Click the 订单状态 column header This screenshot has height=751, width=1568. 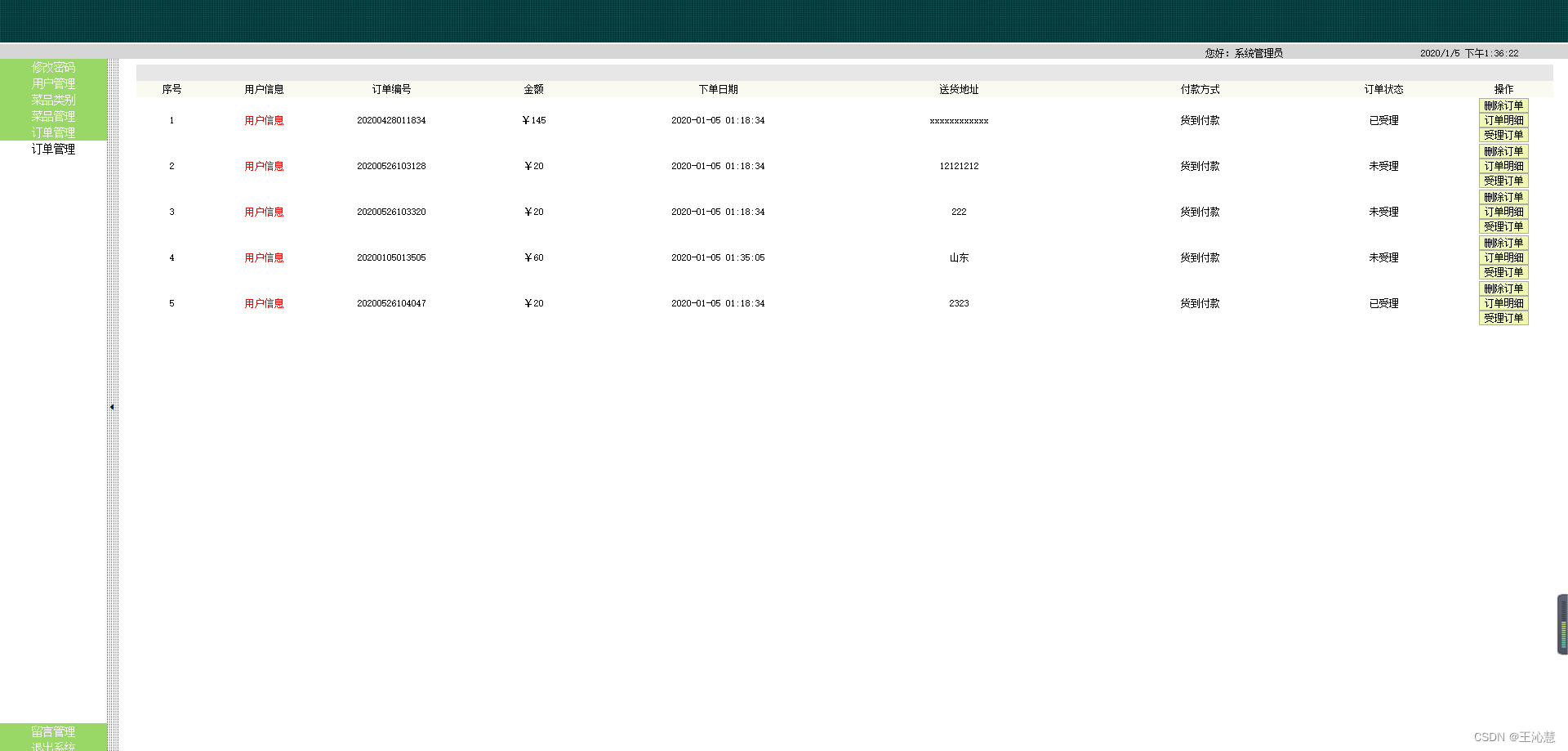(x=1383, y=89)
